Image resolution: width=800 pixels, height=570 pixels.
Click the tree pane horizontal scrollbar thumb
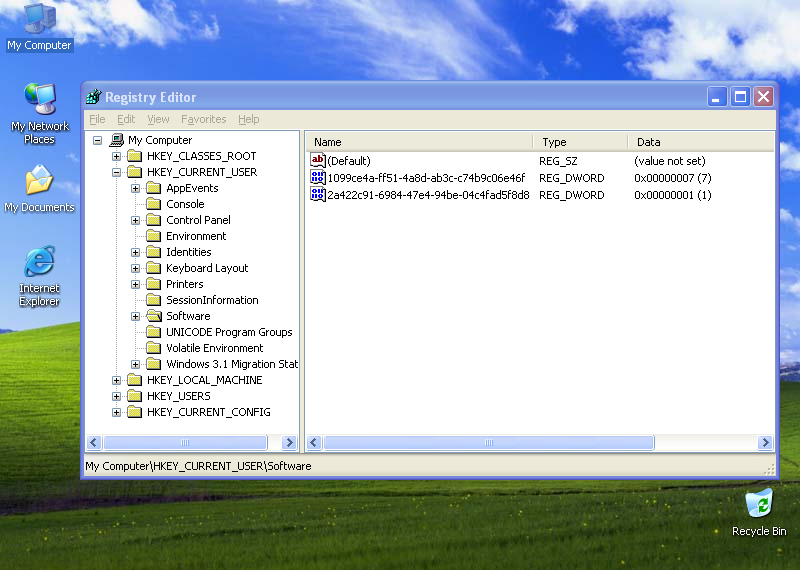(x=185, y=442)
